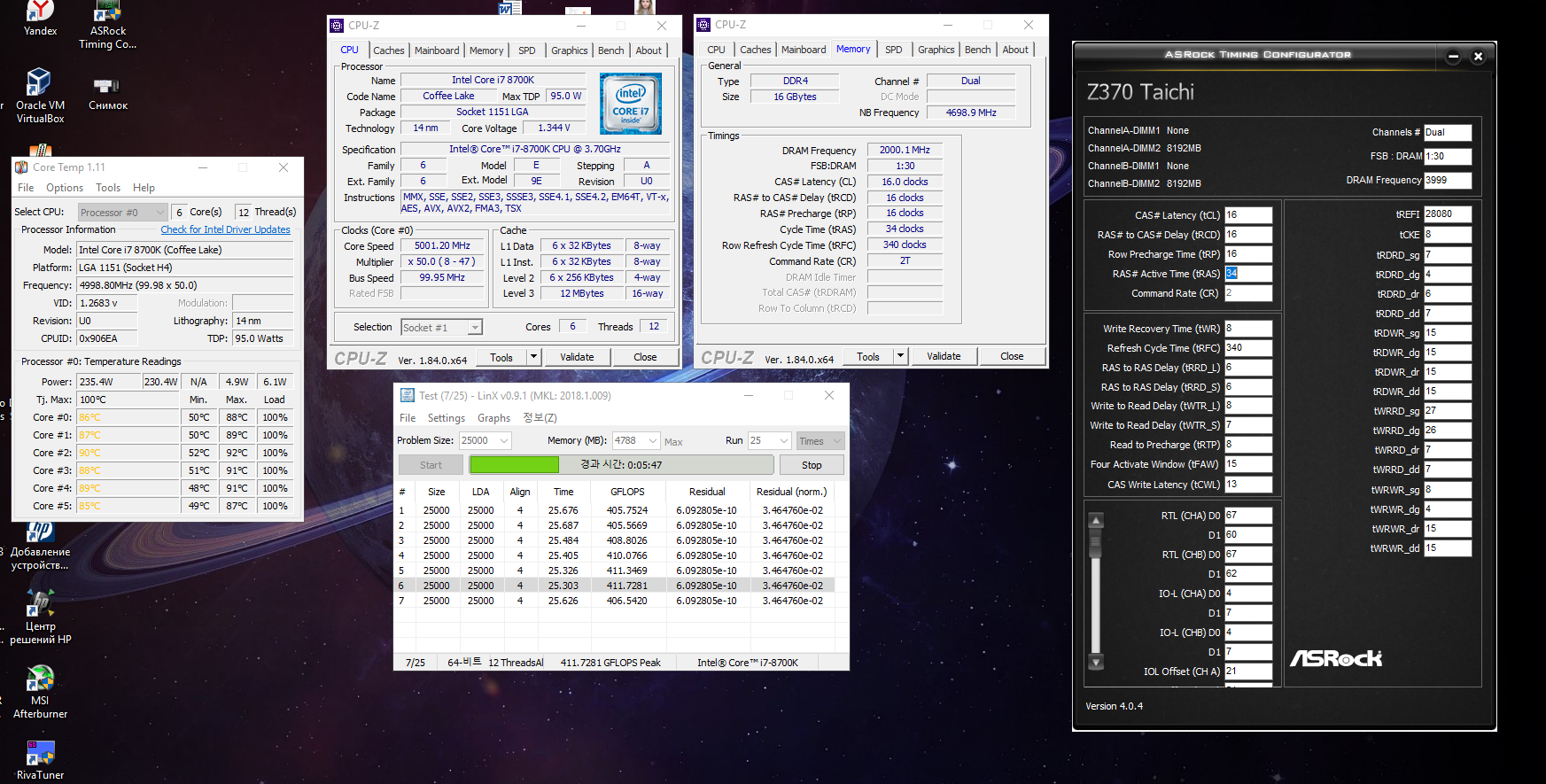1546x784 pixels.
Task: Click the Time column header in LinX
Action: pyautogui.click(x=563, y=492)
